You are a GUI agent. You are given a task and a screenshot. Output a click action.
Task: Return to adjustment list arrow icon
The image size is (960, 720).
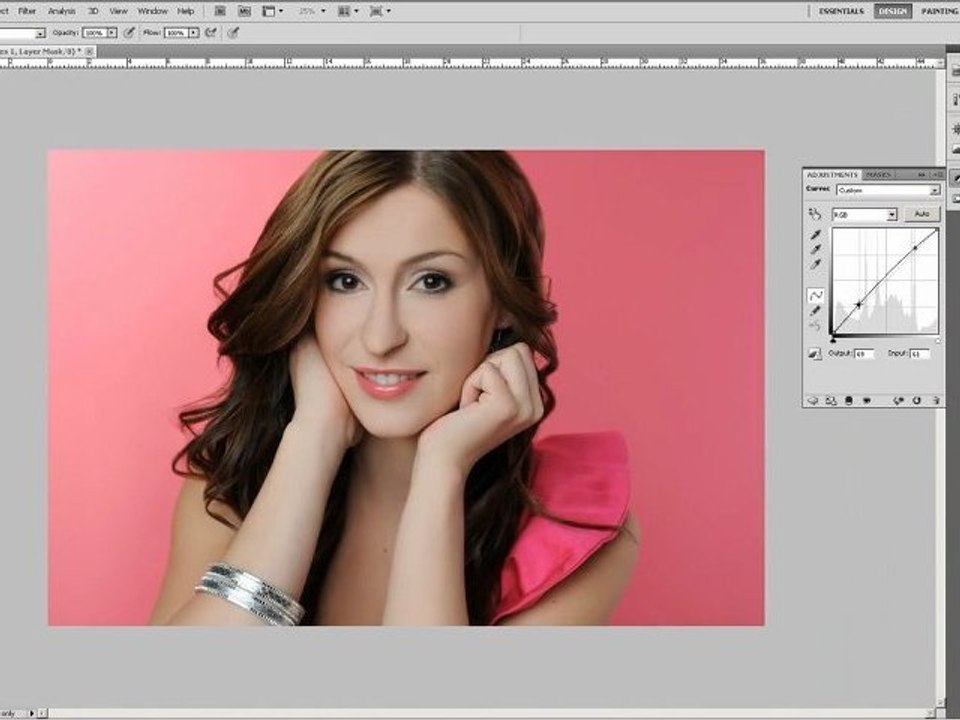(x=812, y=401)
